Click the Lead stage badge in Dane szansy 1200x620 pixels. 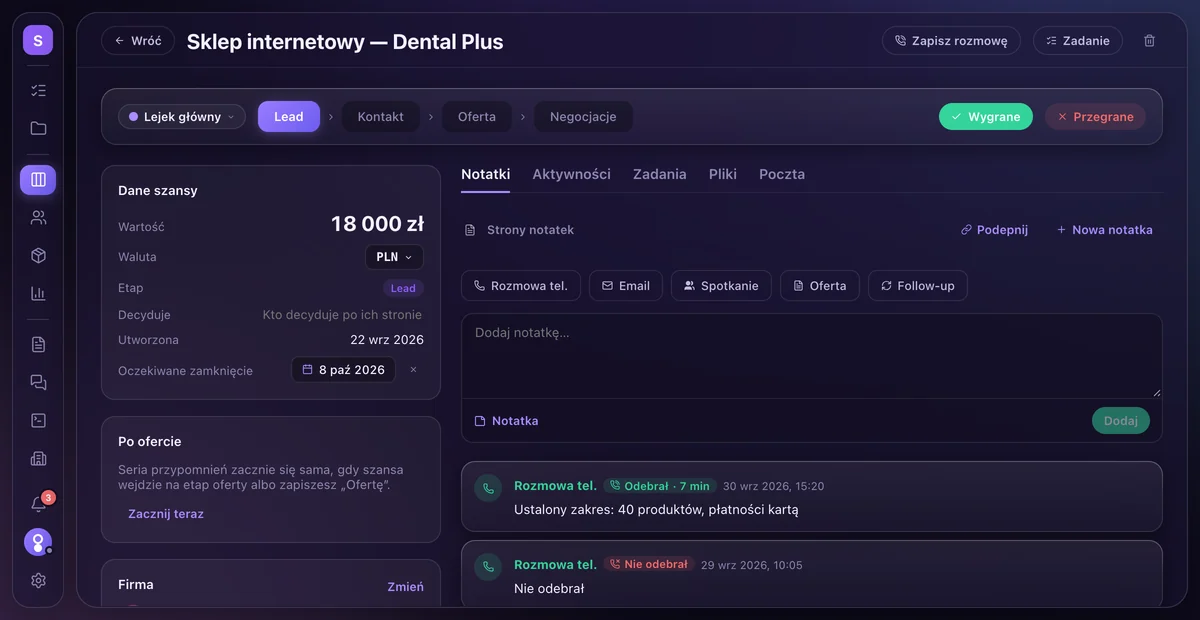pyautogui.click(x=403, y=288)
